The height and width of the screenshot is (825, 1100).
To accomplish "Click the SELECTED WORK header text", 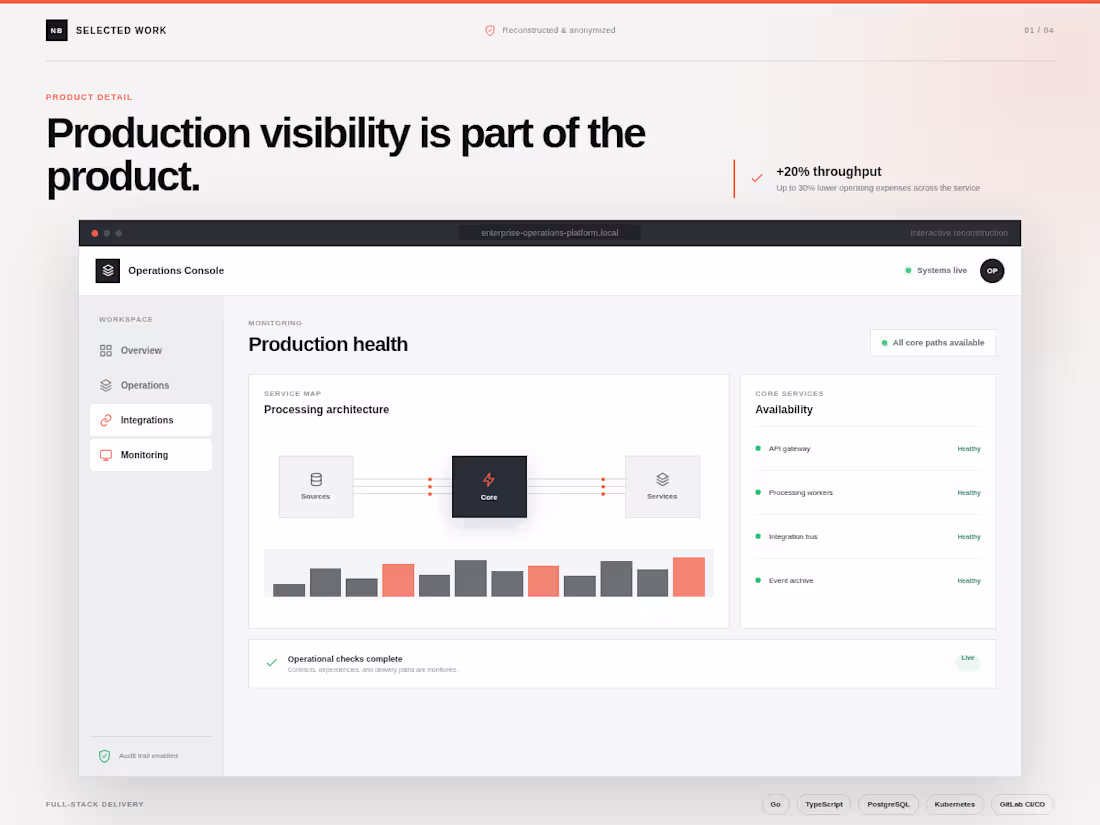I will tap(121, 31).
